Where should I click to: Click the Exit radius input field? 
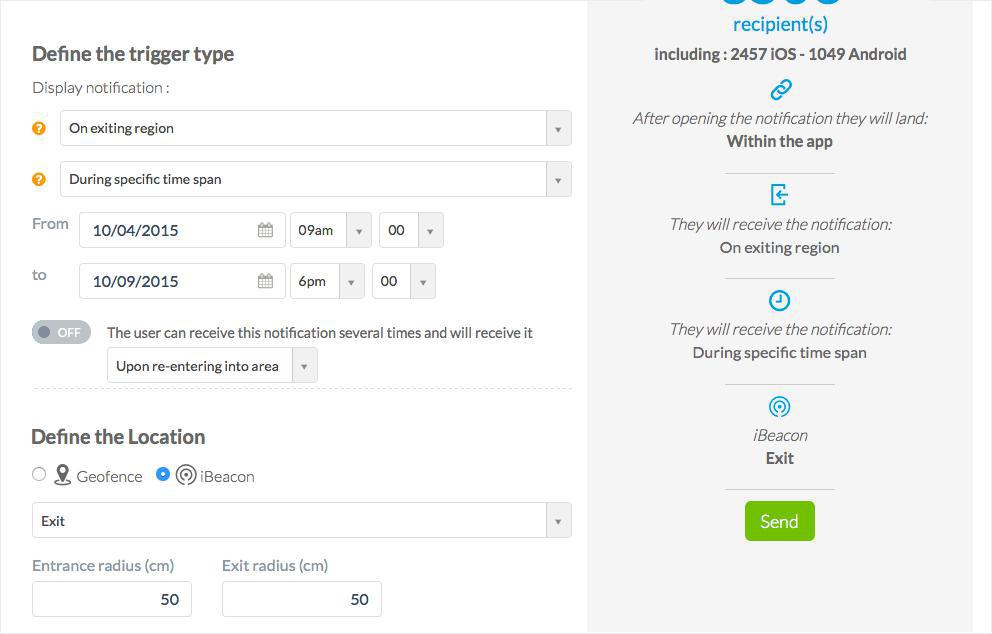point(302,599)
